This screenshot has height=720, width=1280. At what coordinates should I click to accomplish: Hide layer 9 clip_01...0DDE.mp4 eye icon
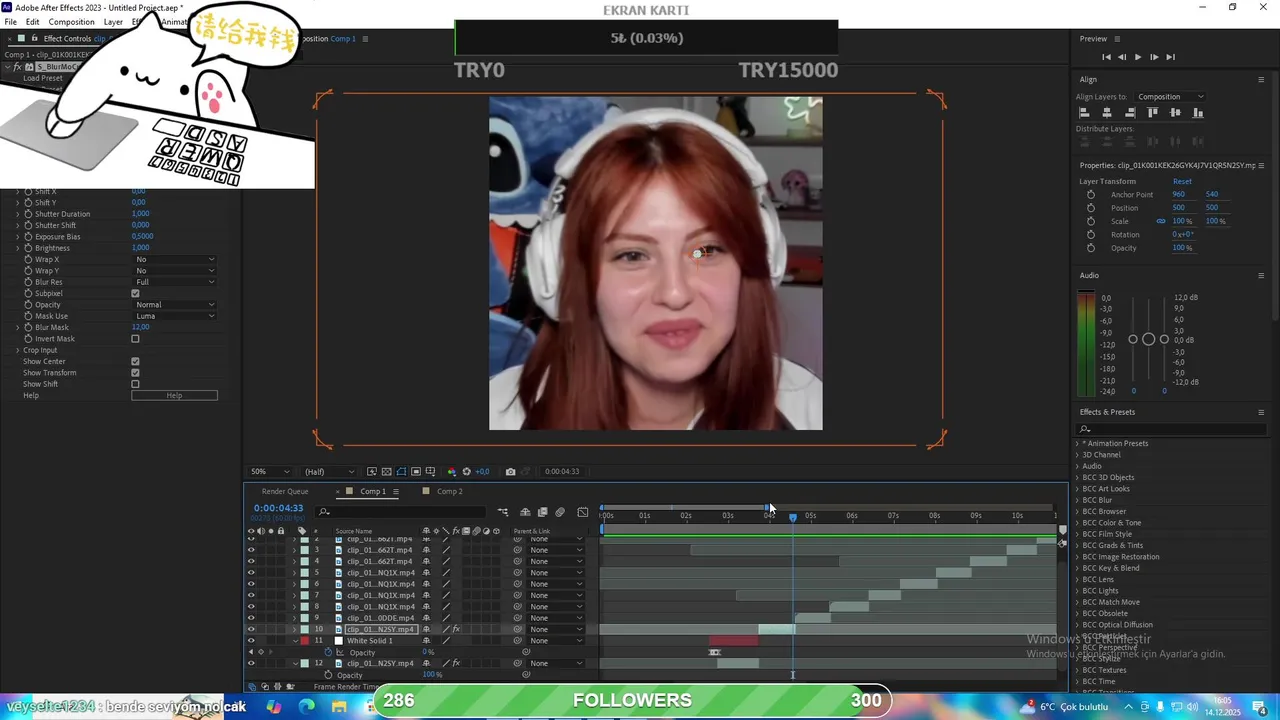[x=251, y=618]
